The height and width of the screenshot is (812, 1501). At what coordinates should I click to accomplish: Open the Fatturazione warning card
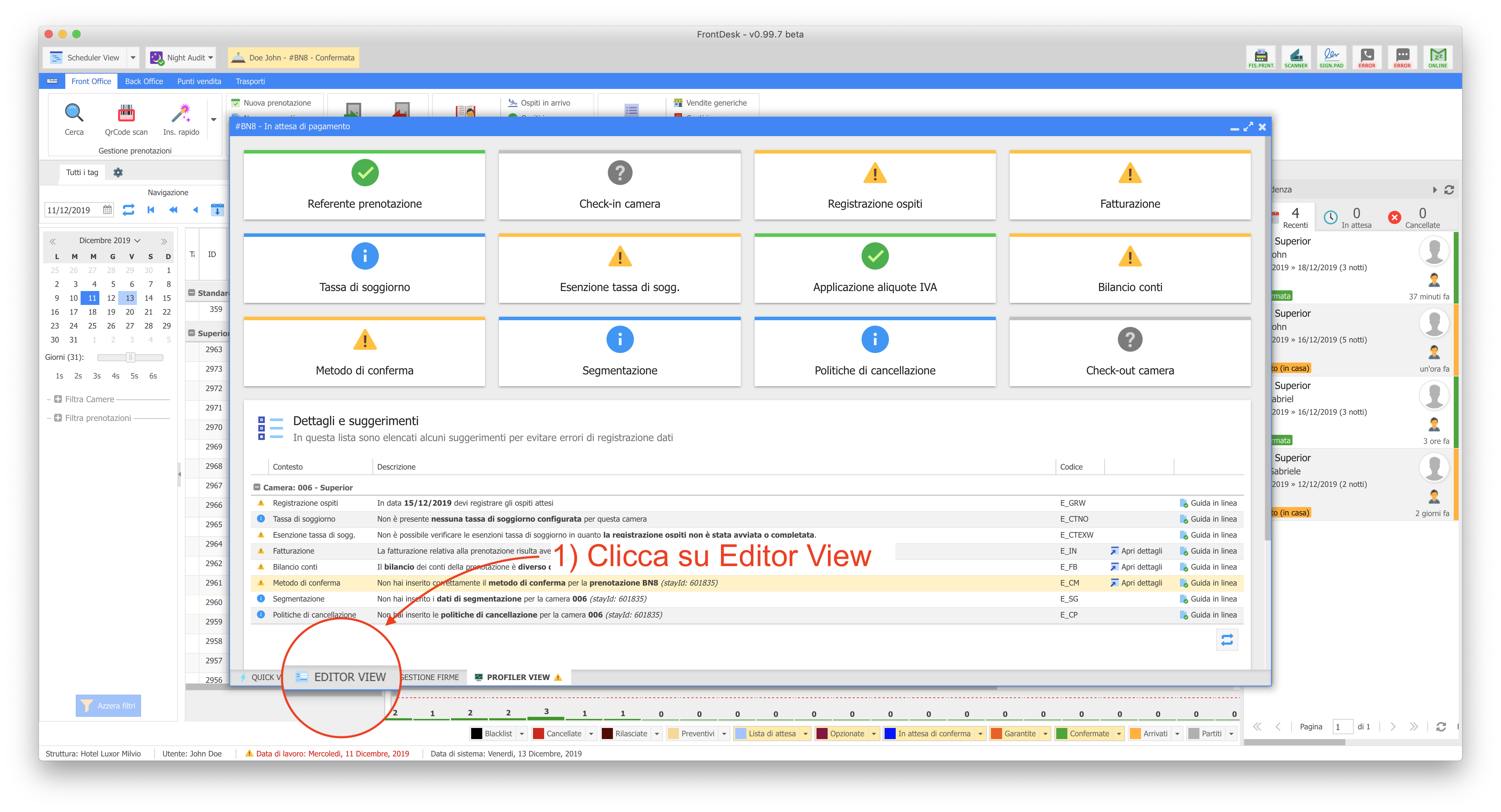(1130, 185)
